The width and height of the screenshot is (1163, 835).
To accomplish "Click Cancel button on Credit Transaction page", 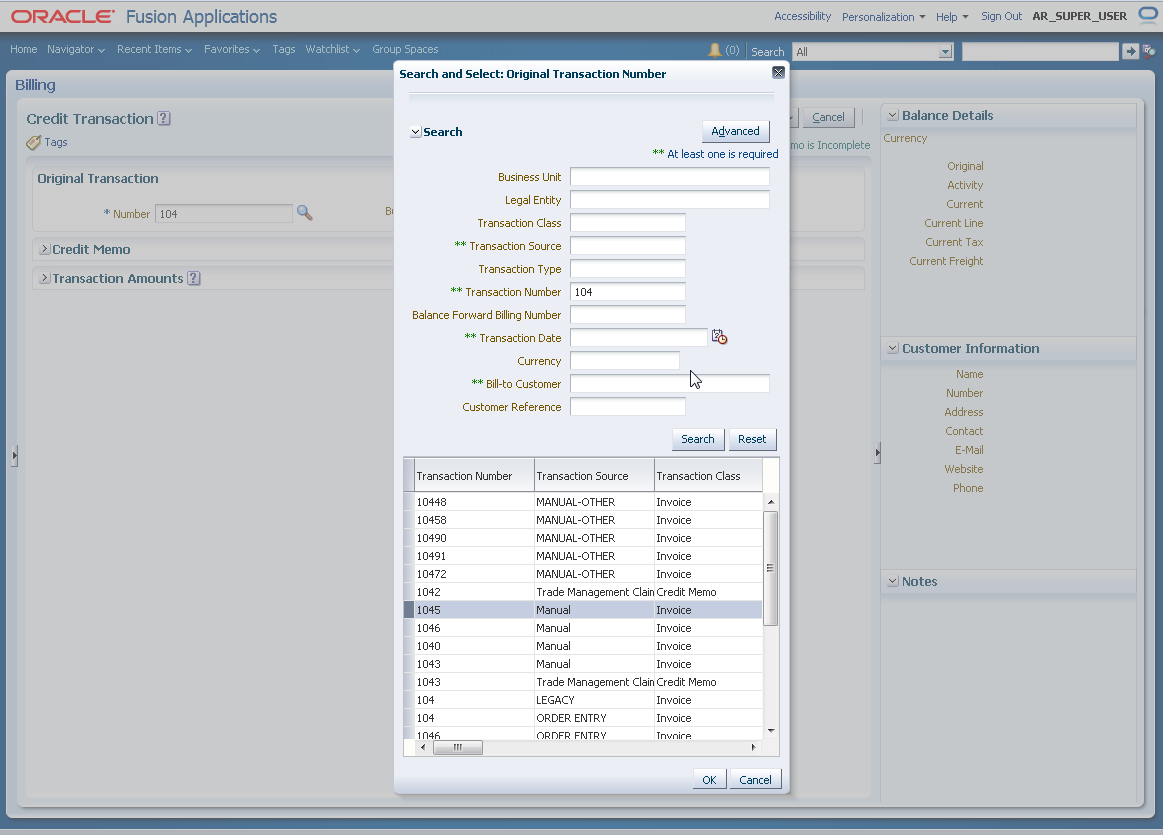I will (828, 116).
